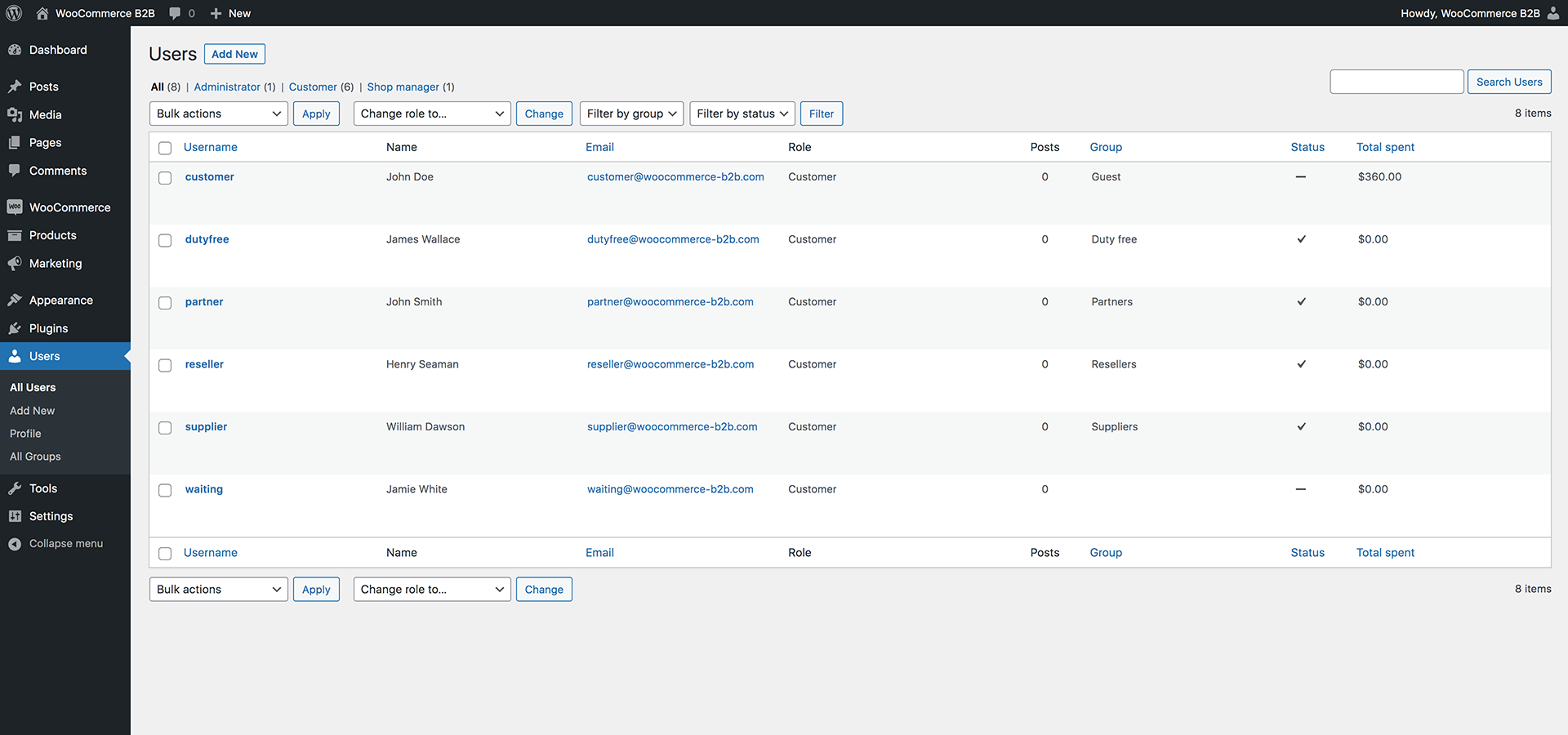
Task: Click the WordPress logo icon
Action: click(14, 13)
